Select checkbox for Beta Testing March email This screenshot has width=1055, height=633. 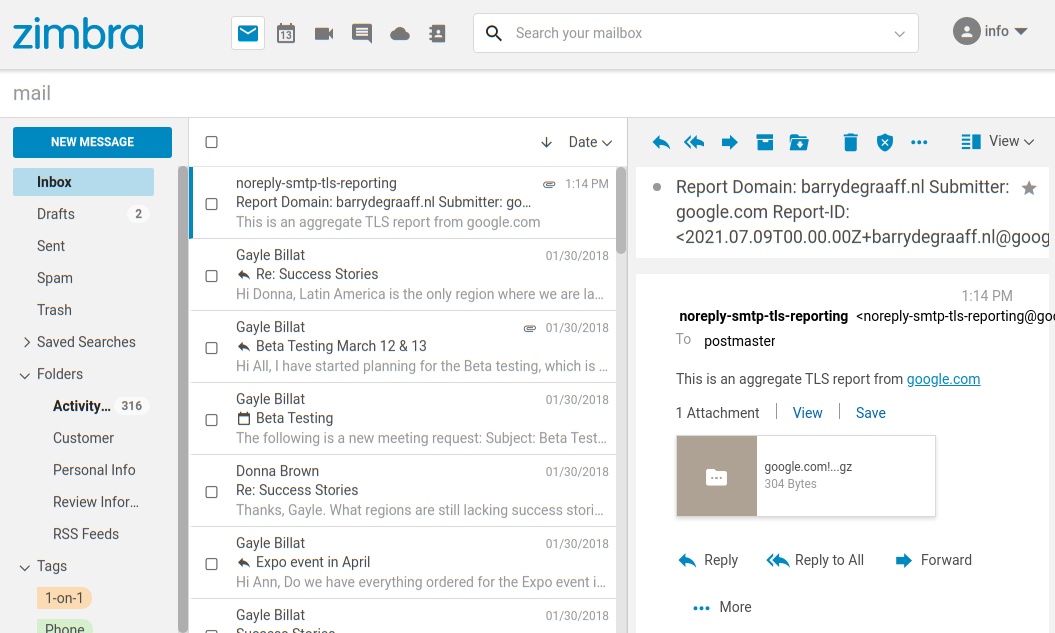(211, 348)
